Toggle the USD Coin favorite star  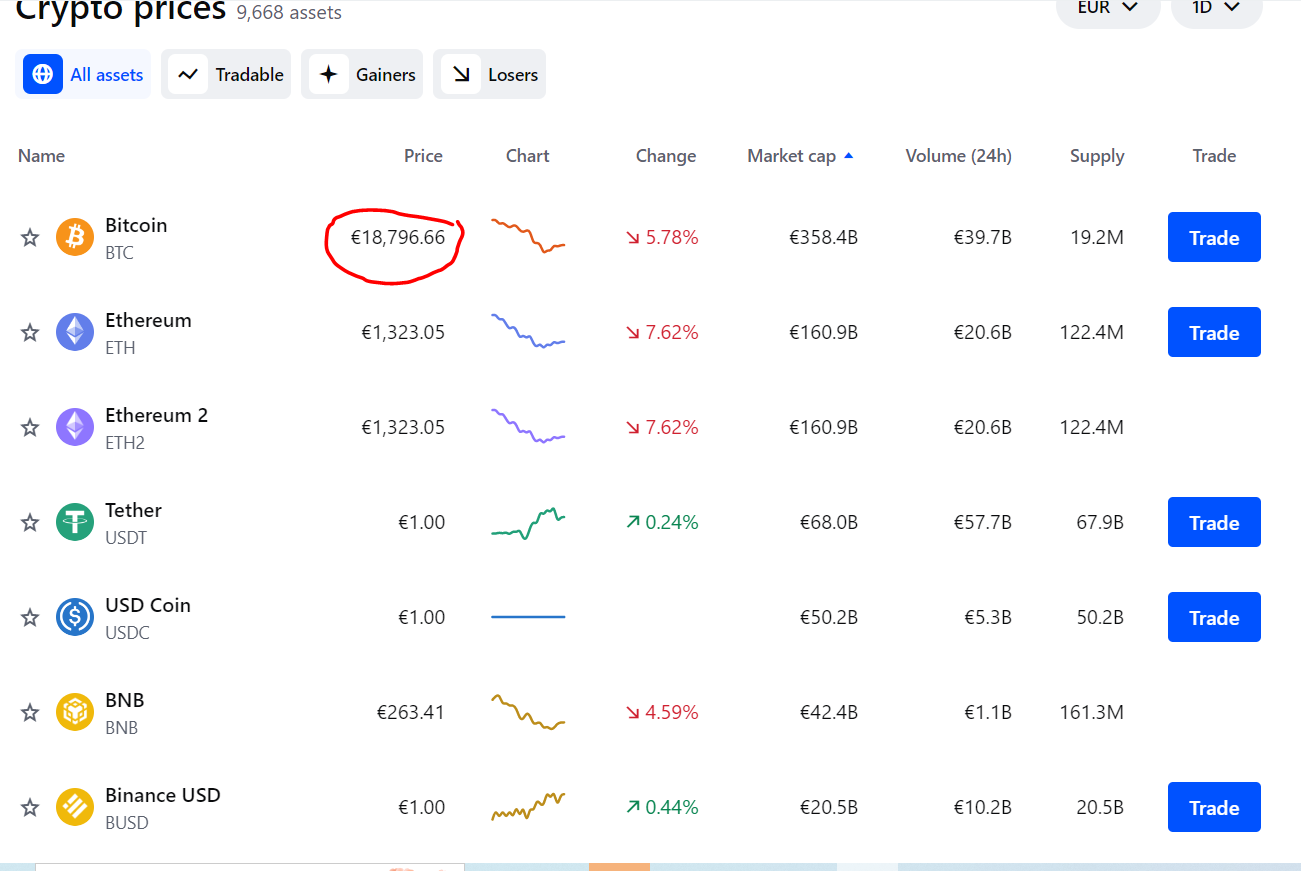(x=30, y=617)
